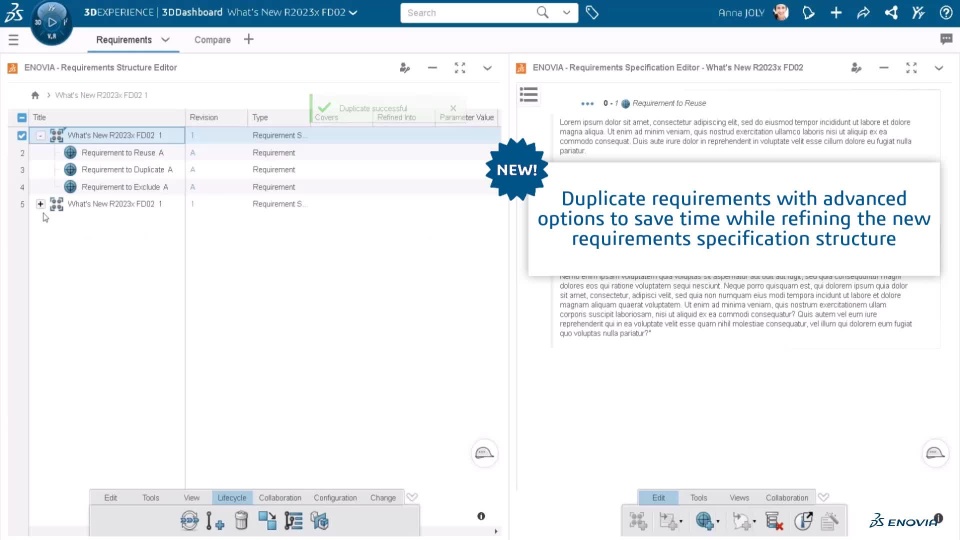Click the notifications icon in top bar
Viewport: 960px width, 540px height.
808,12
